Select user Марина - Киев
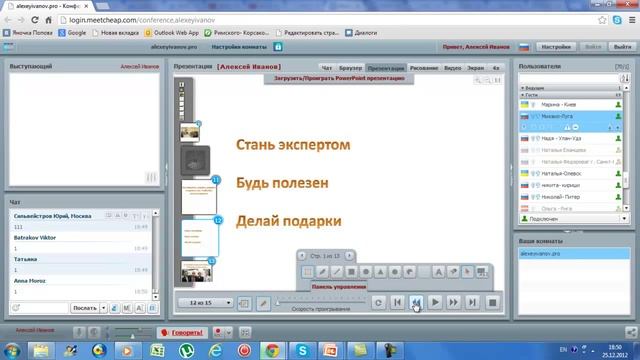Screen dimensions: 640x360 pyautogui.click(x=571, y=105)
